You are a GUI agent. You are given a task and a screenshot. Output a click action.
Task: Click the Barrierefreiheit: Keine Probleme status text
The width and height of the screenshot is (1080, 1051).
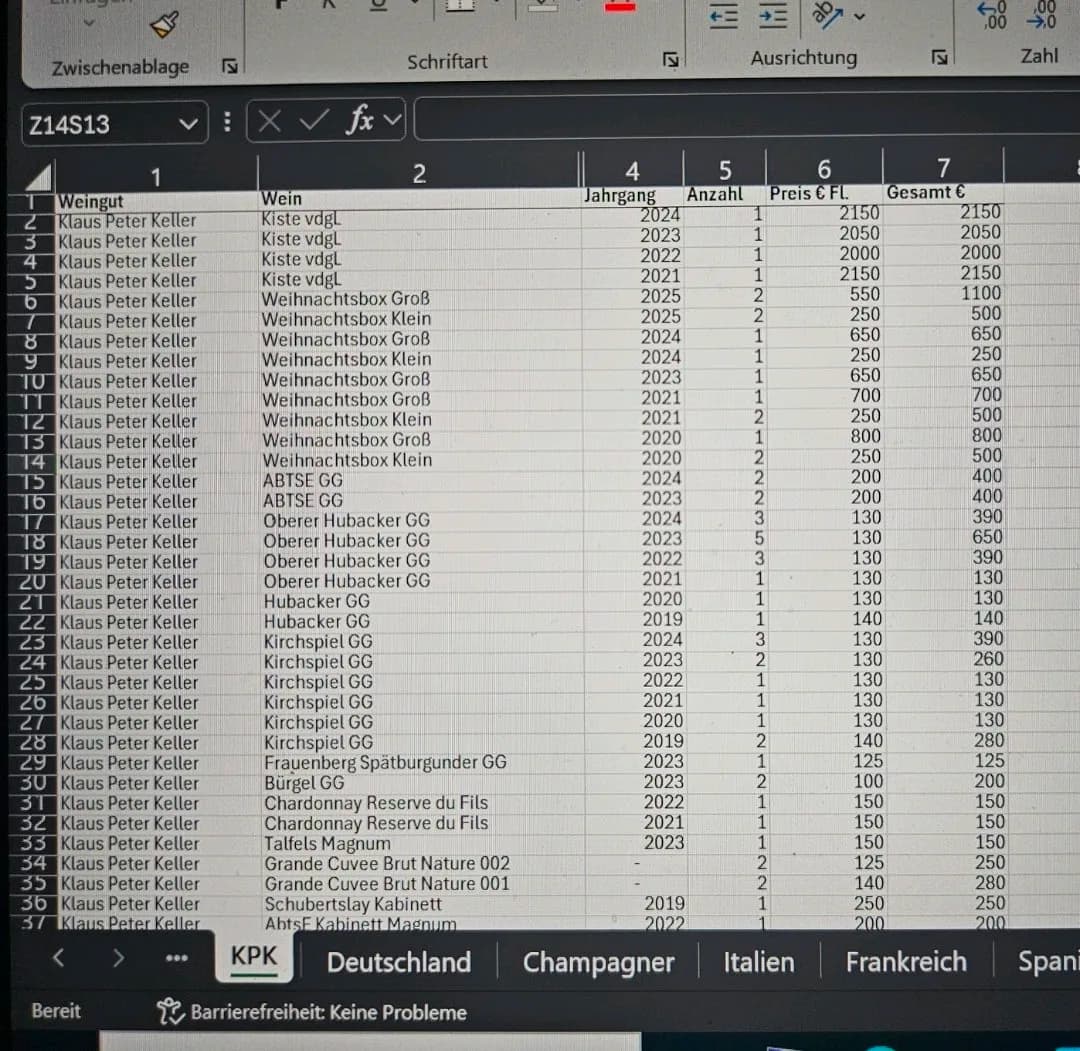pos(329,1012)
